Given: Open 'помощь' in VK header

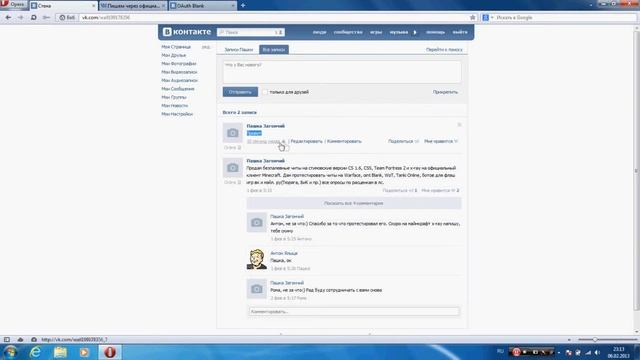Looking at the screenshot, I should click(x=435, y=32).
